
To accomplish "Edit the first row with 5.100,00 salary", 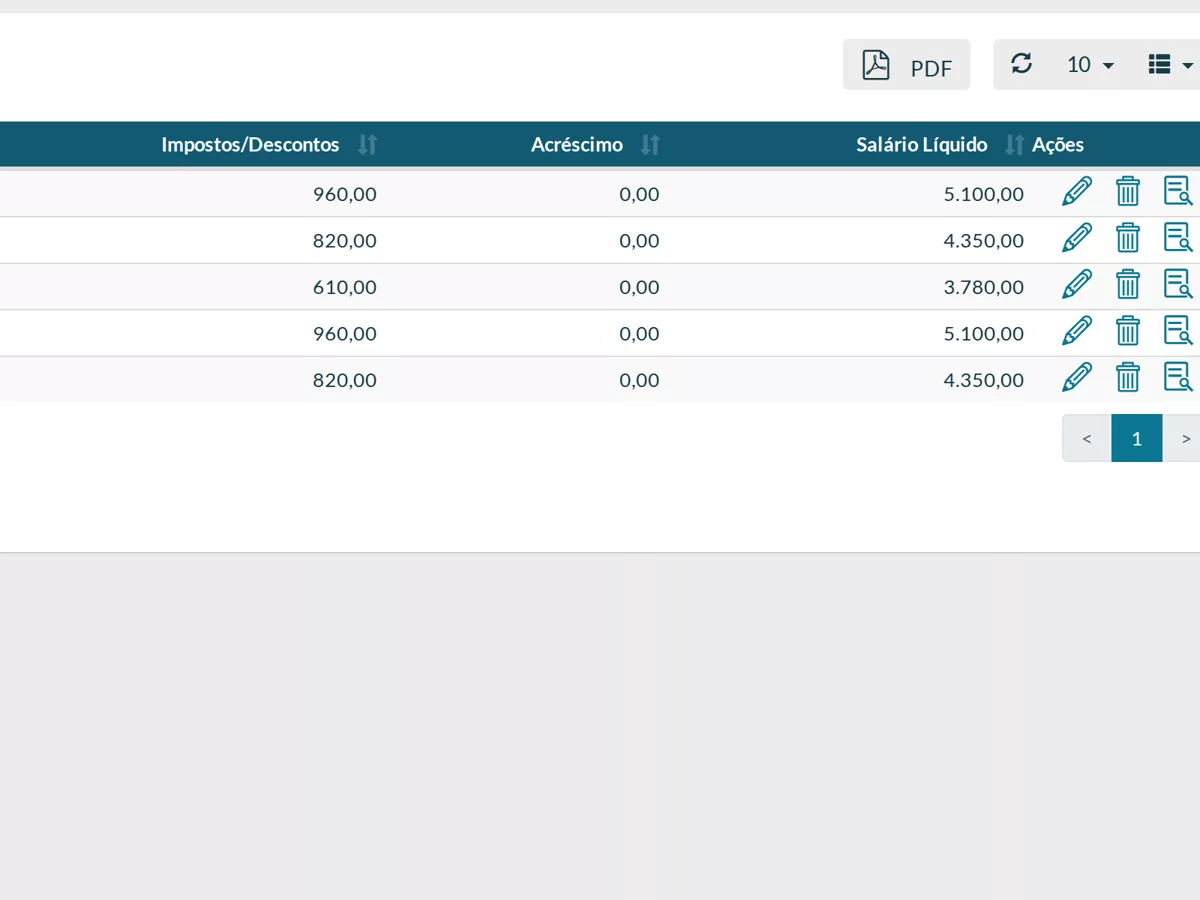I will pyautogui.click(x=1077, y=191).
